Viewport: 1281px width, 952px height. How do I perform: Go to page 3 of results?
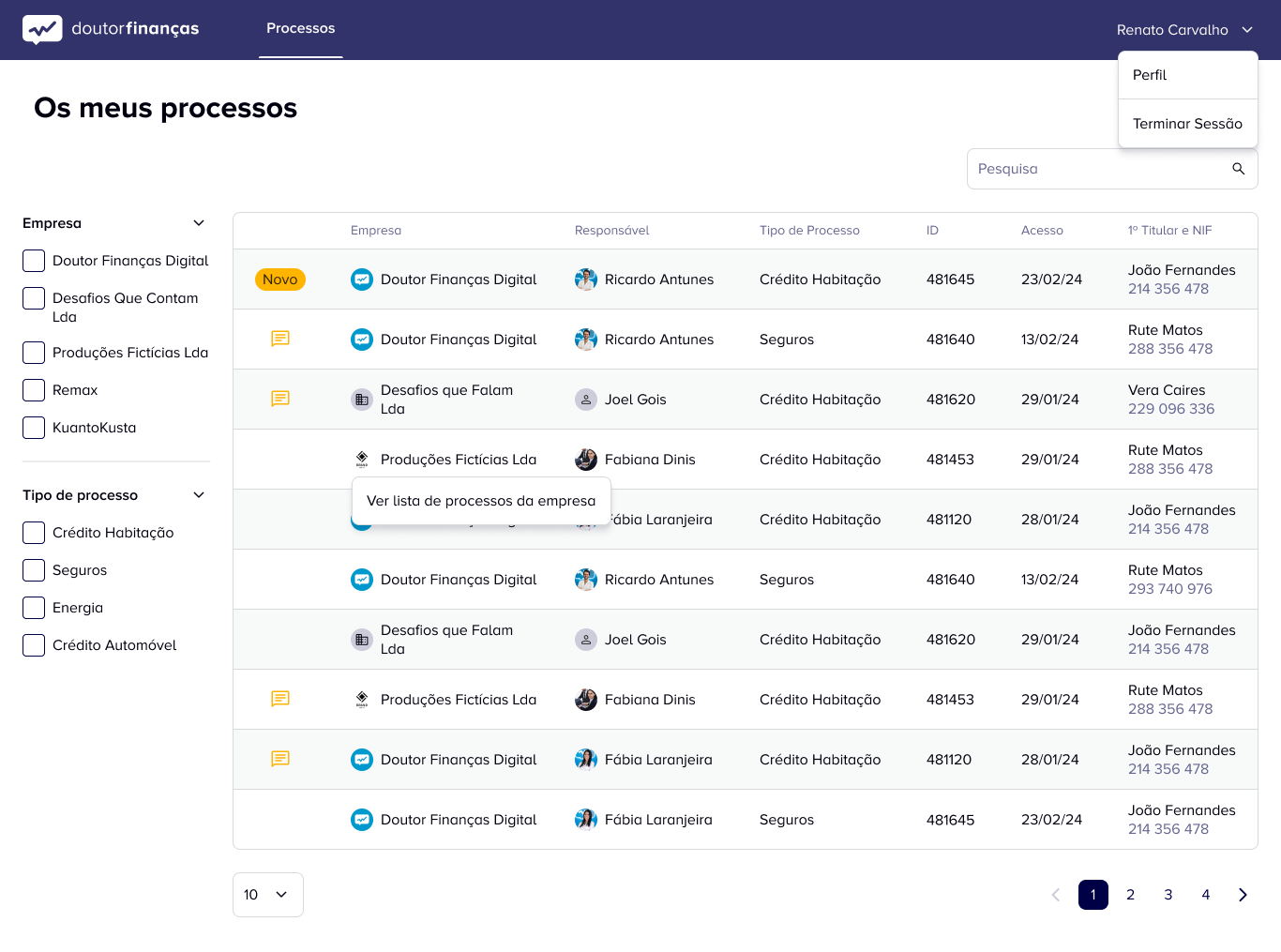point(1168,895)
